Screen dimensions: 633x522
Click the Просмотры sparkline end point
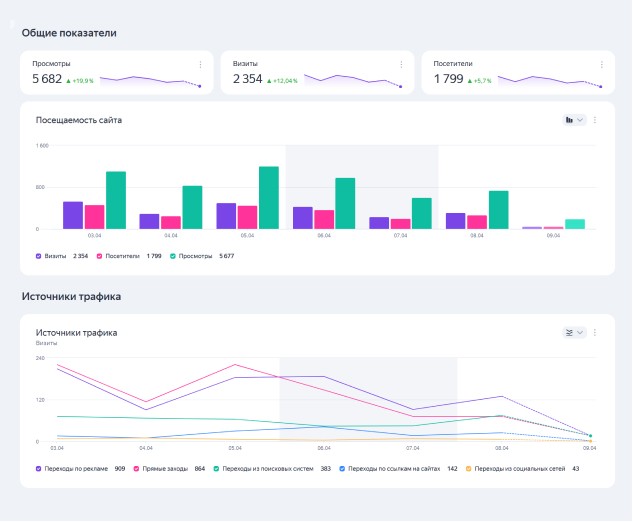pyautogui.click(x=200, y=86)
